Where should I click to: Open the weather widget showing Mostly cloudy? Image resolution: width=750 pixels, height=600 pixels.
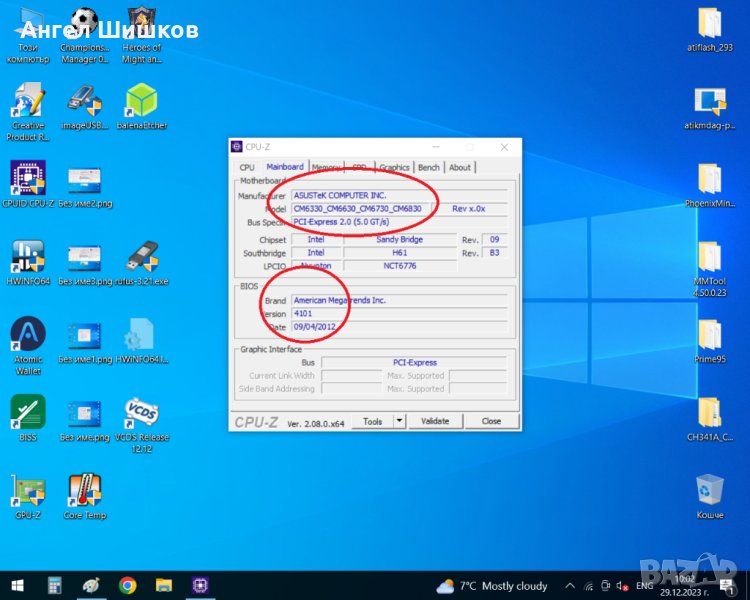tap(492, 585)
